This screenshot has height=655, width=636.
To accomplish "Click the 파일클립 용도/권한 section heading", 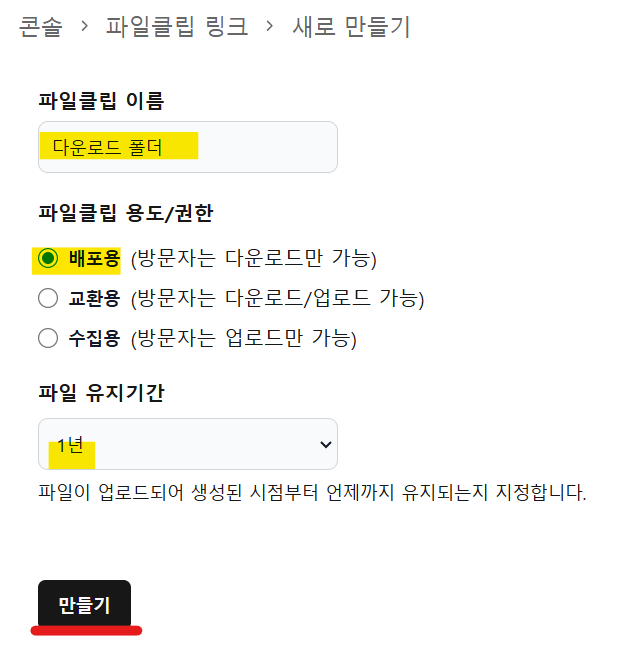I will click(x=125, y=212).
